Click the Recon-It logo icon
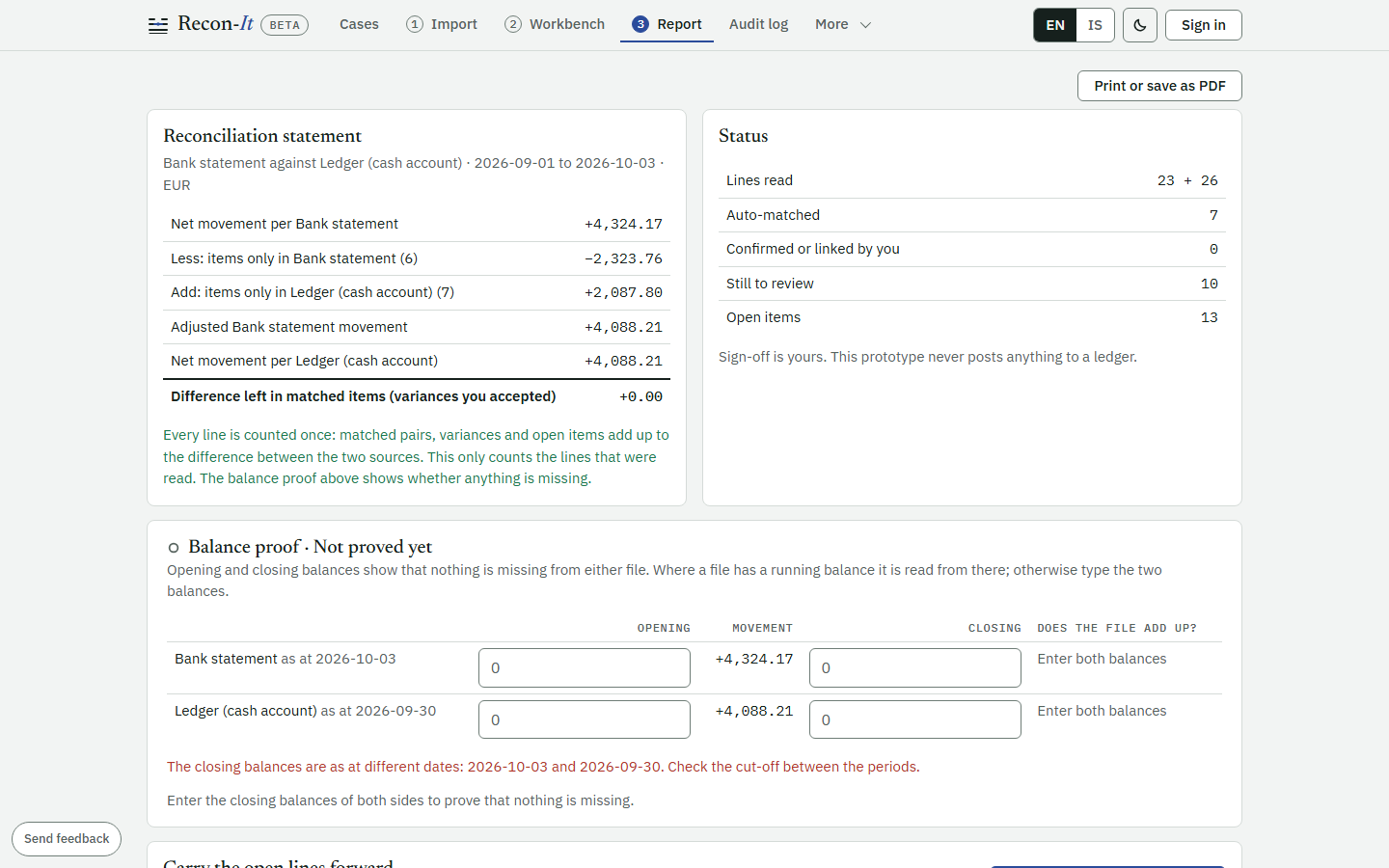Viewport: 1389px width, 868px height. pos(158,25)
